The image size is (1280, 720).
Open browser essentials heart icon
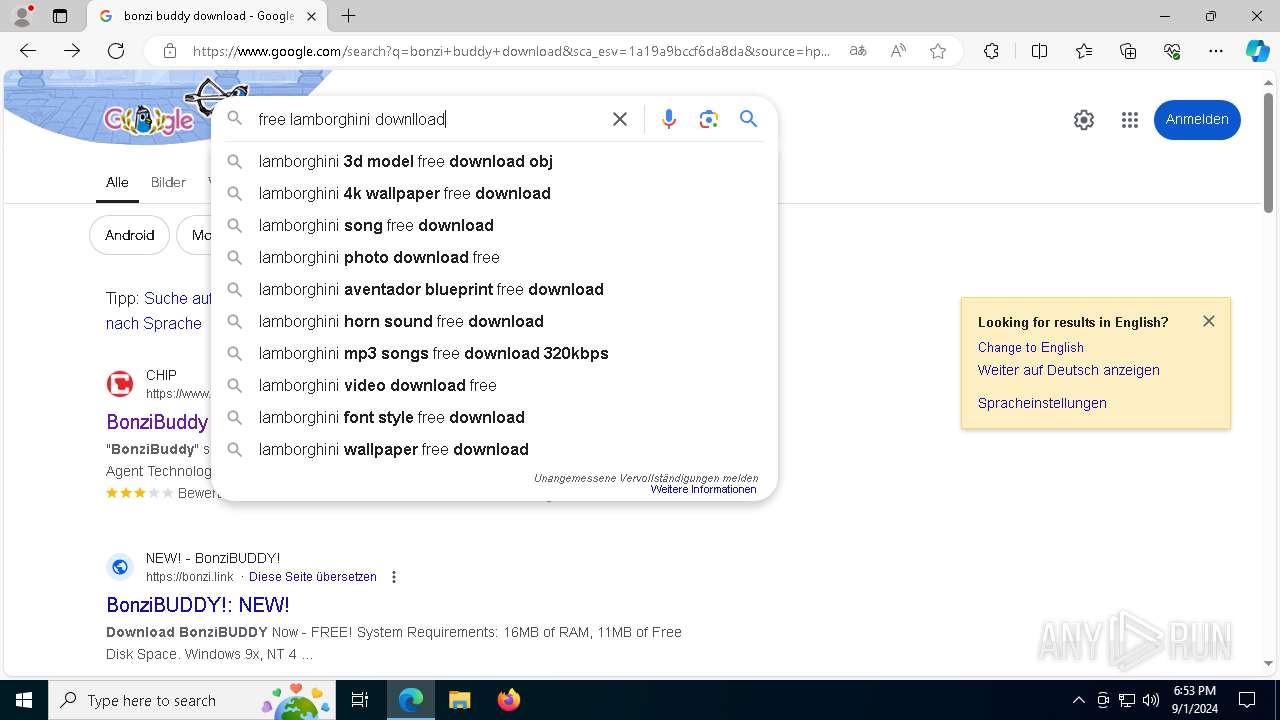pyautogui.click(x=1172, y=51)
